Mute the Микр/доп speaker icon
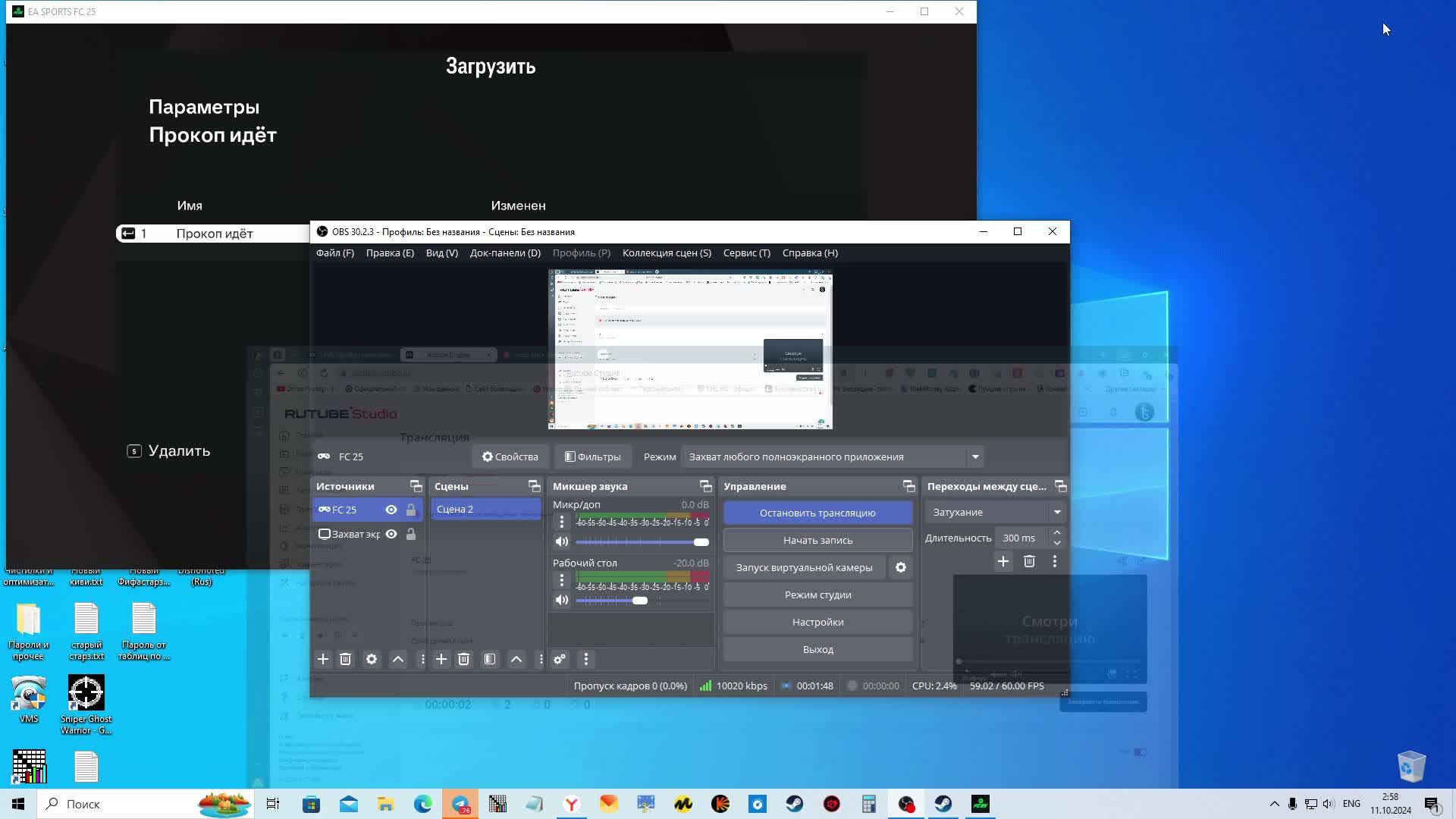The image size is (1456, 819). tap(561, 541)
